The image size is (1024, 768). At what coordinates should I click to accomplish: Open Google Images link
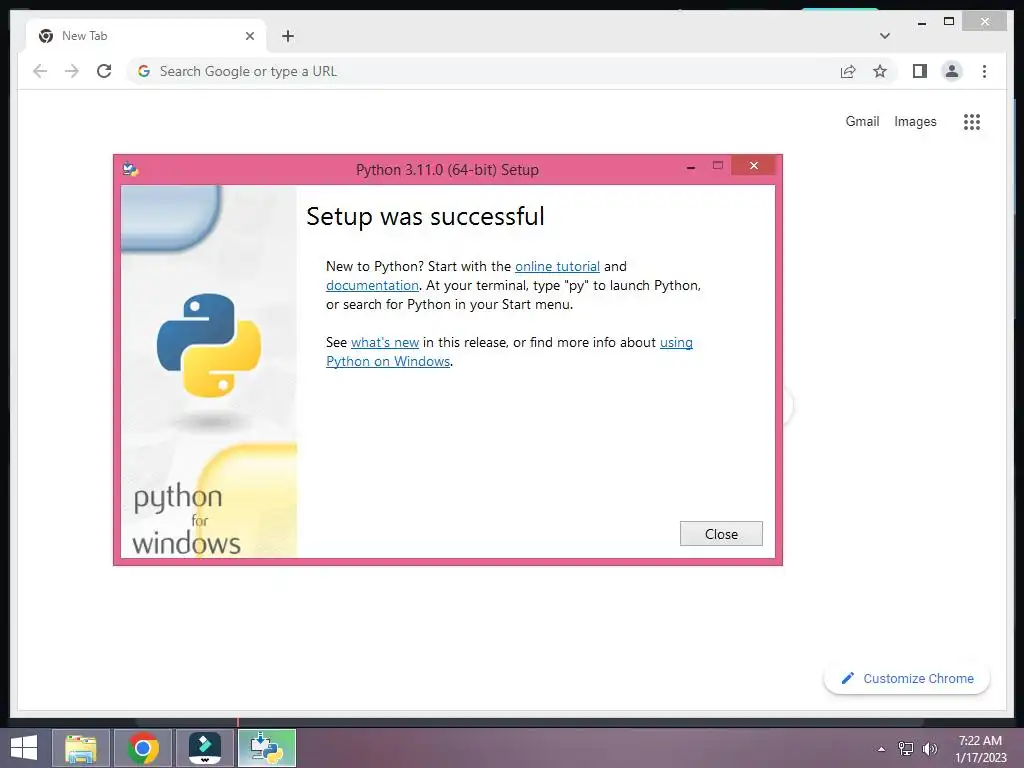click(x=915, y=121)
